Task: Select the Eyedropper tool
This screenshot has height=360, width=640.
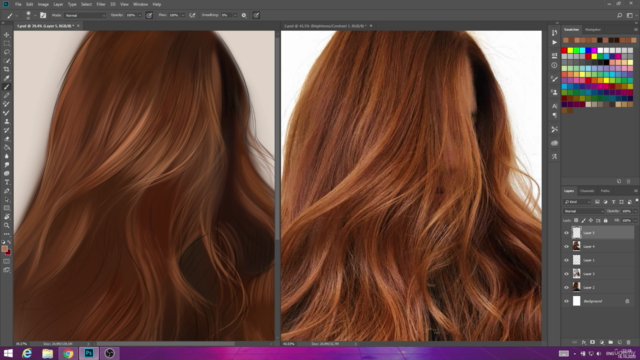Action: point(7,78)
